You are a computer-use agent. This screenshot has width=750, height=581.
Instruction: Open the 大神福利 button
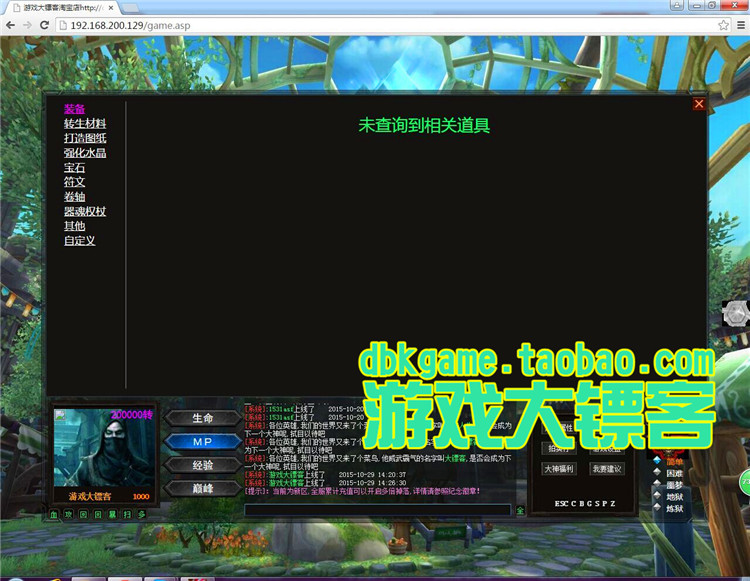(x=559, y=469)
